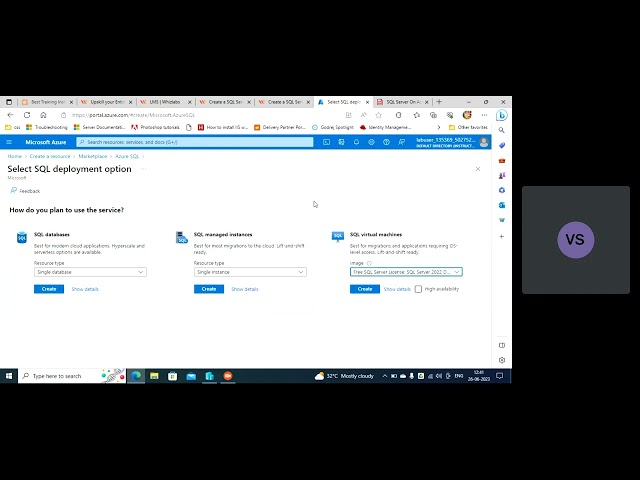Add this page to favorites star
The height and width of the screenshot is (480, 640).
(x=378, y=115)
